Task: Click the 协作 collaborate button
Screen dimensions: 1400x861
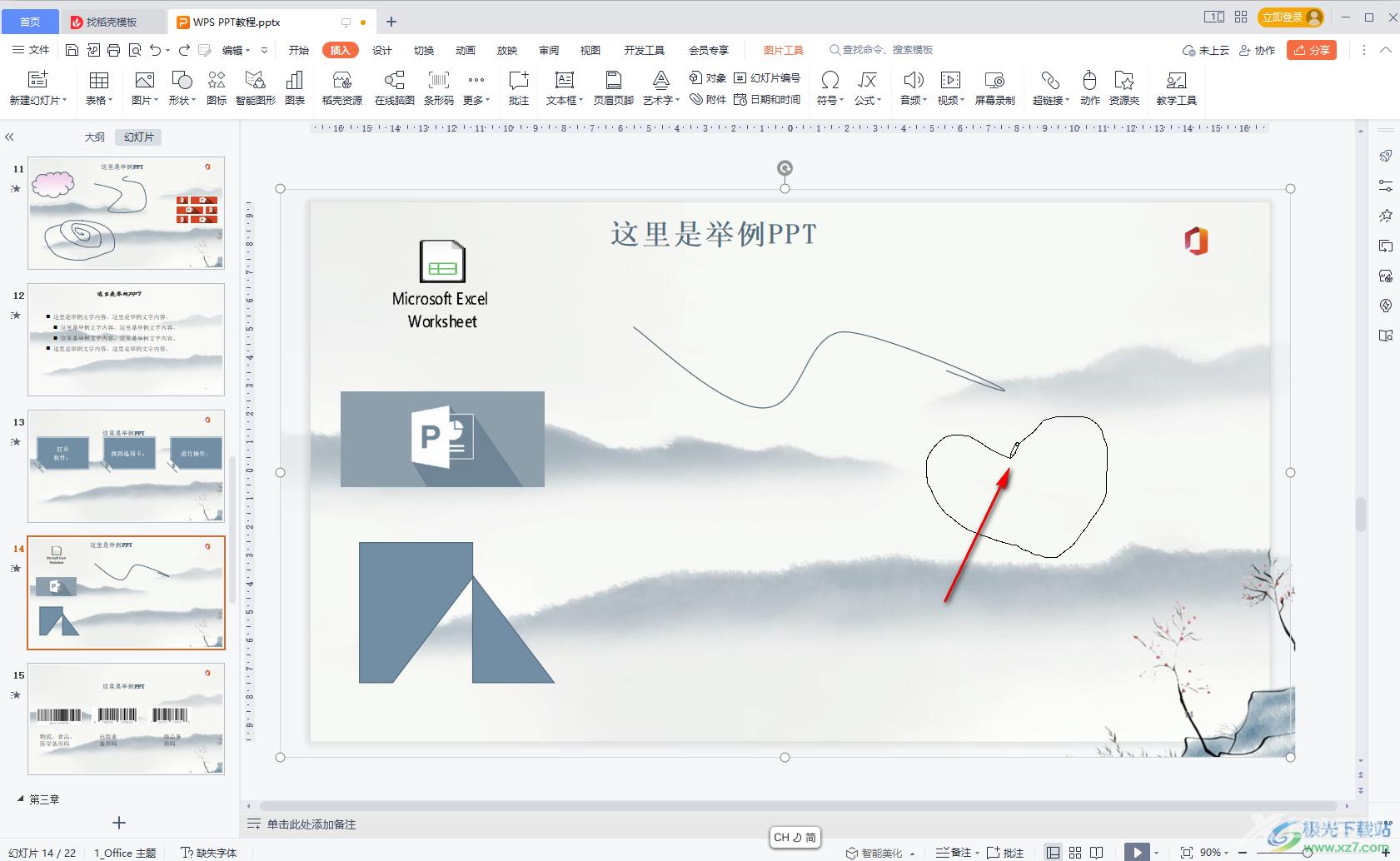Action: click(x=1258, y=50)
